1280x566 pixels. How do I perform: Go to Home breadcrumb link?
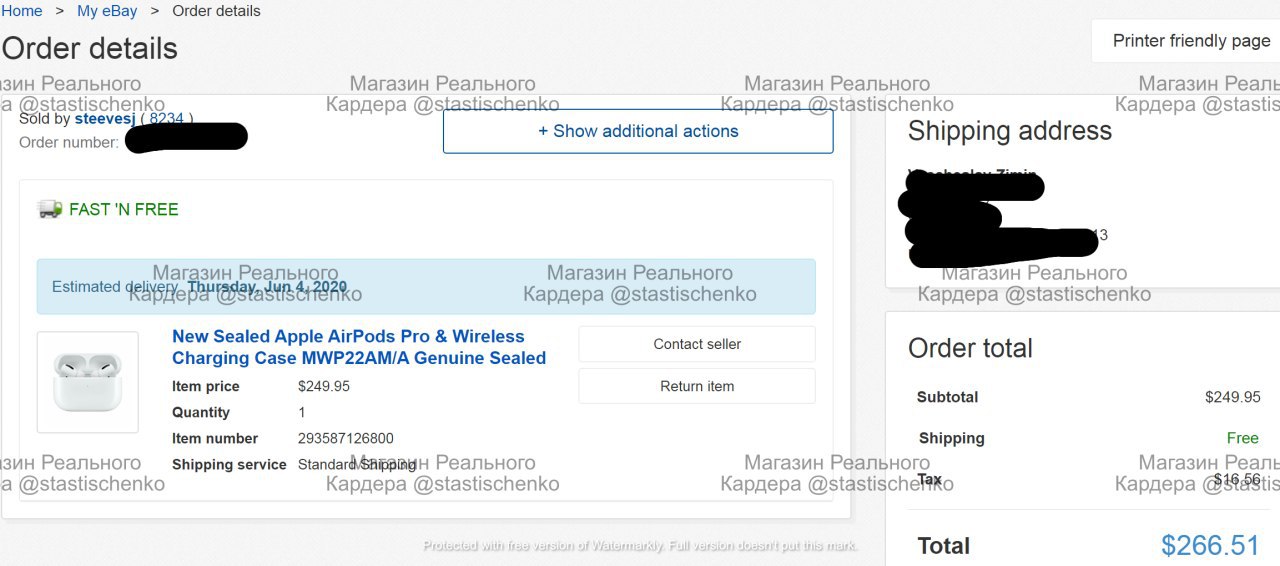(x=21, y=11)
